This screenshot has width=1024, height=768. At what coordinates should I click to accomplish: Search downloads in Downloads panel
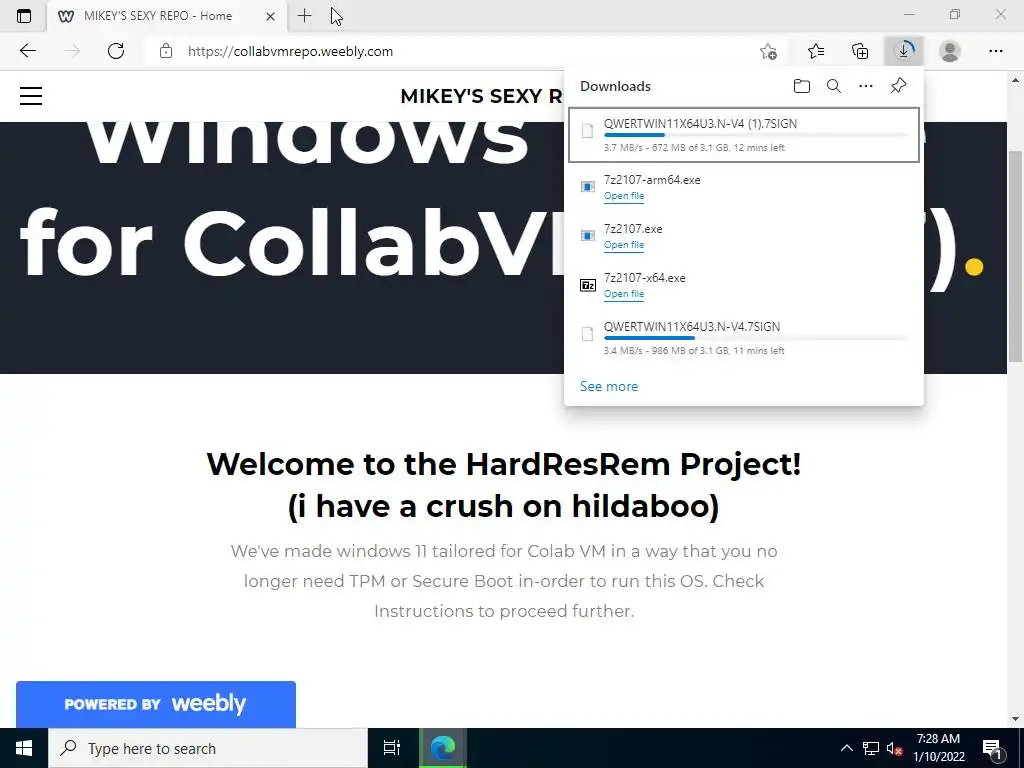(834, 86)
